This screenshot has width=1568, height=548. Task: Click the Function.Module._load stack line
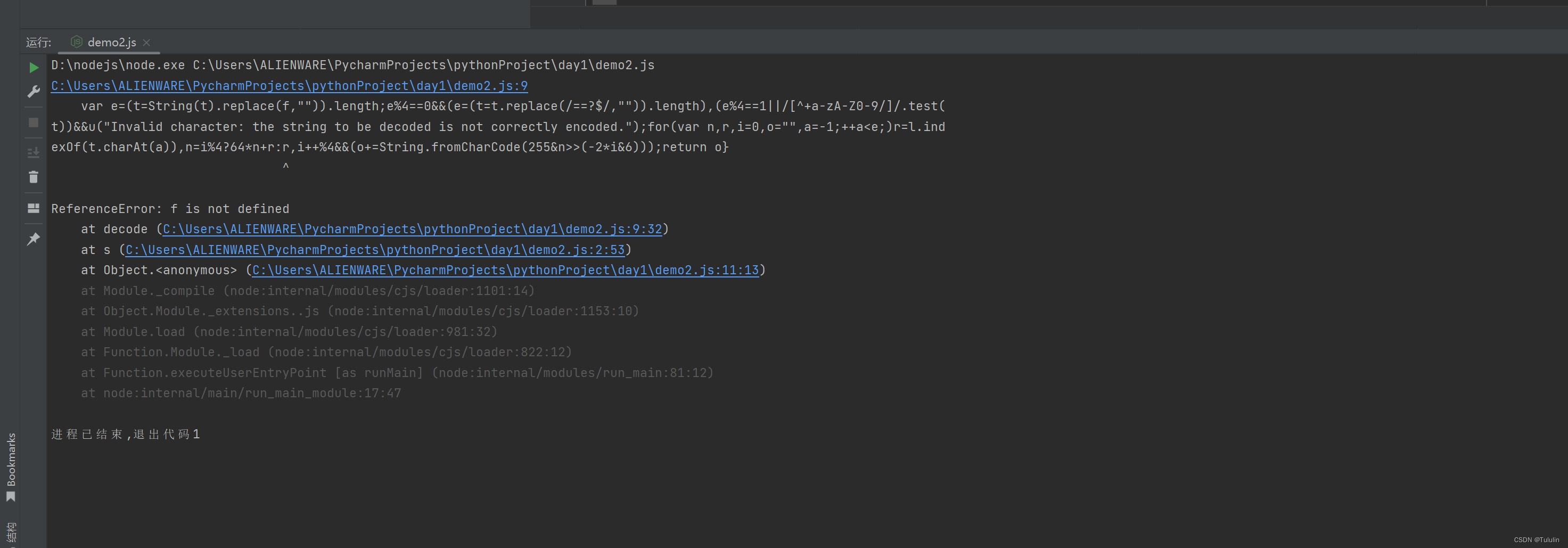click(326, 352)
